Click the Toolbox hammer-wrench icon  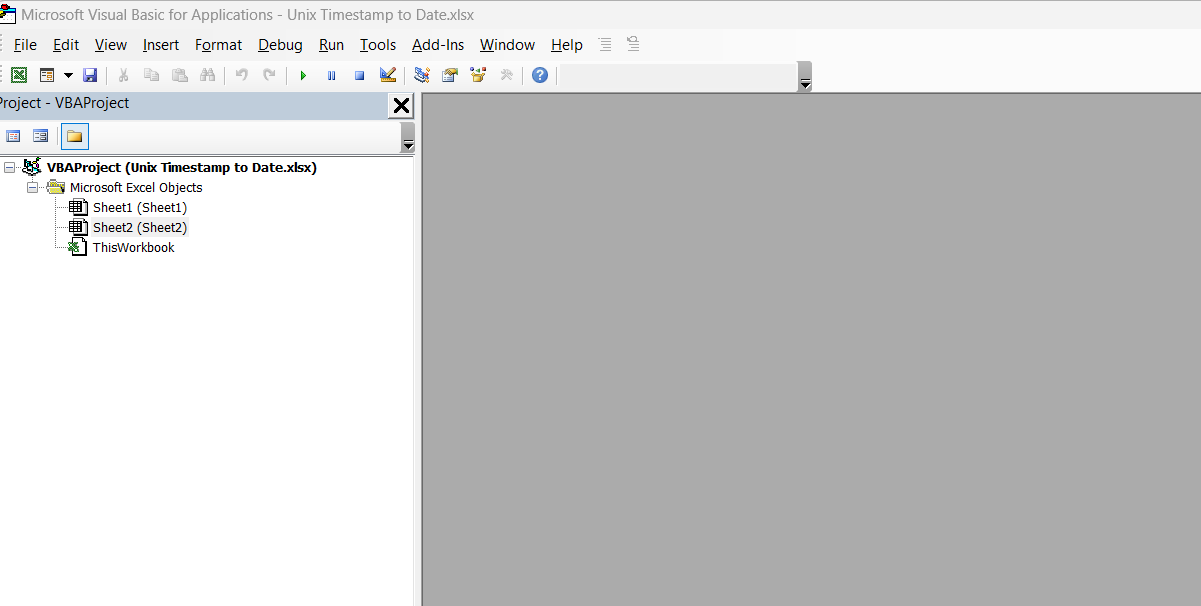[506, 75]
